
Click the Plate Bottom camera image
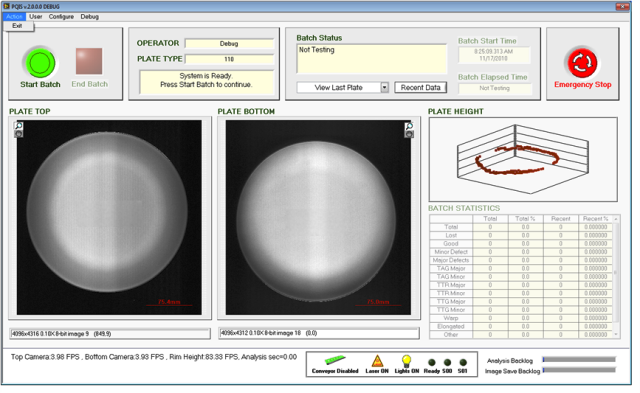(318, 217)
